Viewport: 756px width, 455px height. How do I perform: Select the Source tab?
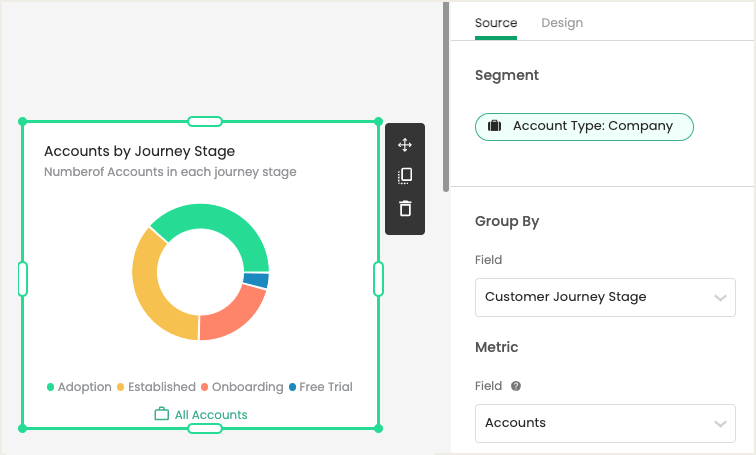(496, 23)
